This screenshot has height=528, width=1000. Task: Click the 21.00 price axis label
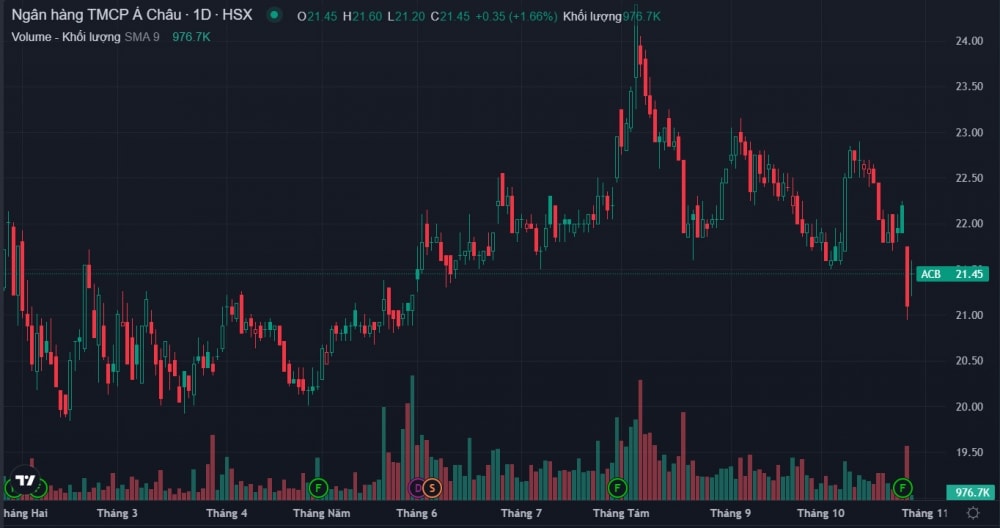point(967,315)
